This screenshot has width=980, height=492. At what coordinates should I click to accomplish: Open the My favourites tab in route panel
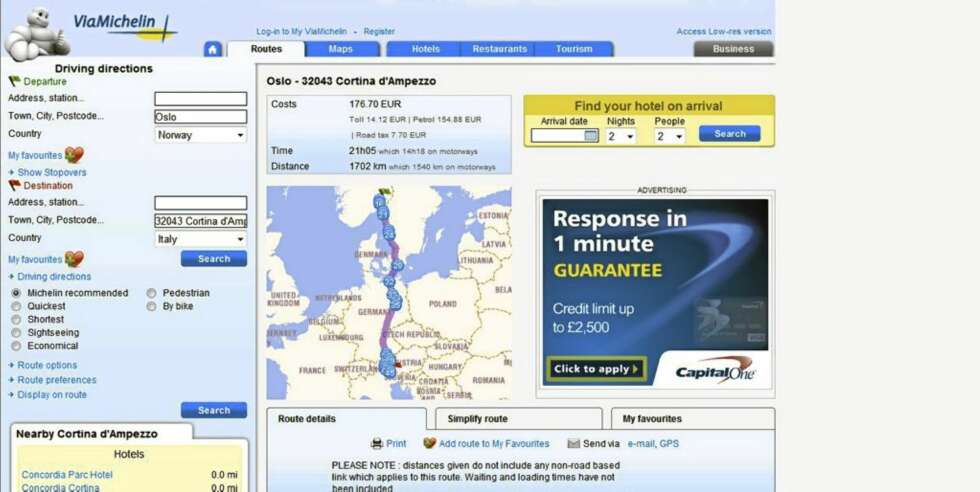click(x=692, y=419)
